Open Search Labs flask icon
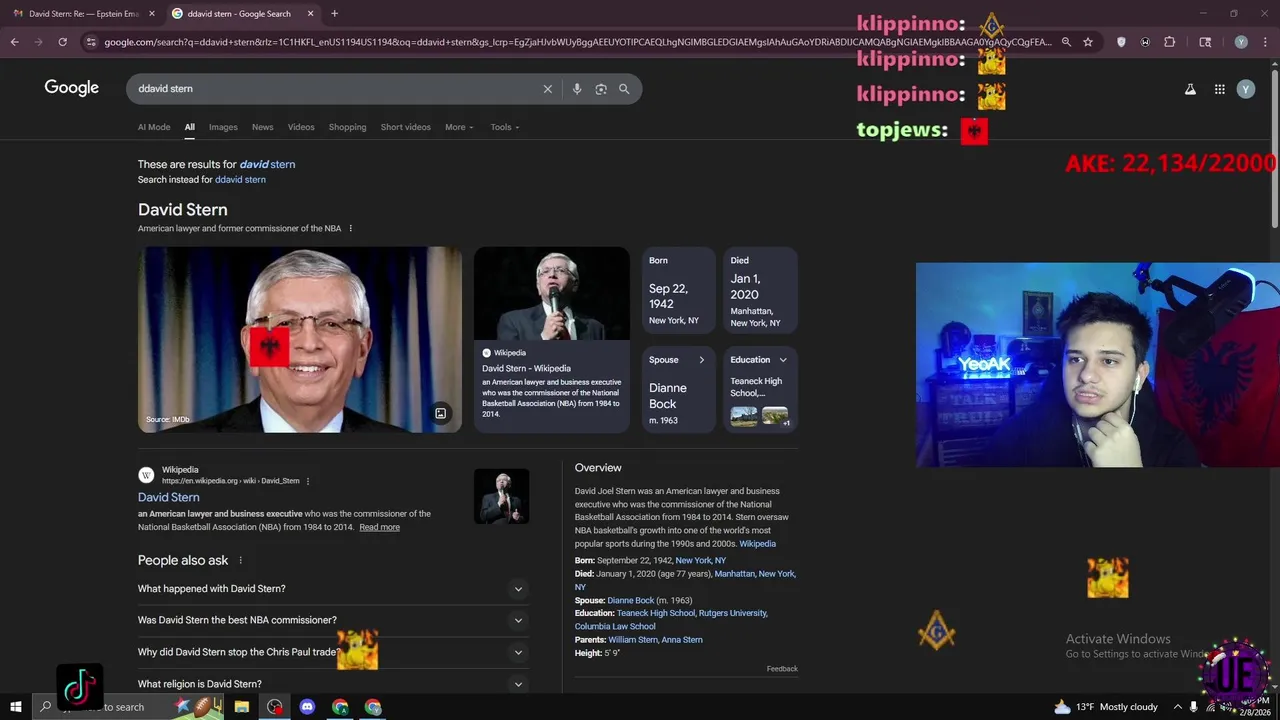Viewport: 1280px width, 720px height. [1190, 89]
